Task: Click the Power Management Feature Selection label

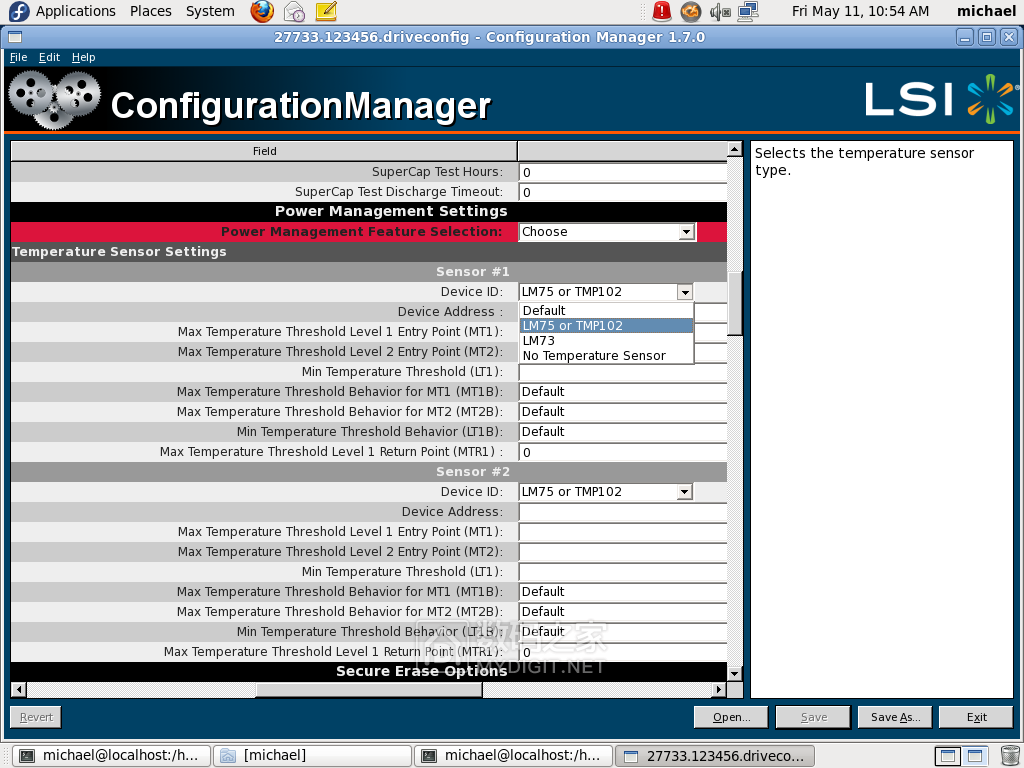Action: (361, 232)
